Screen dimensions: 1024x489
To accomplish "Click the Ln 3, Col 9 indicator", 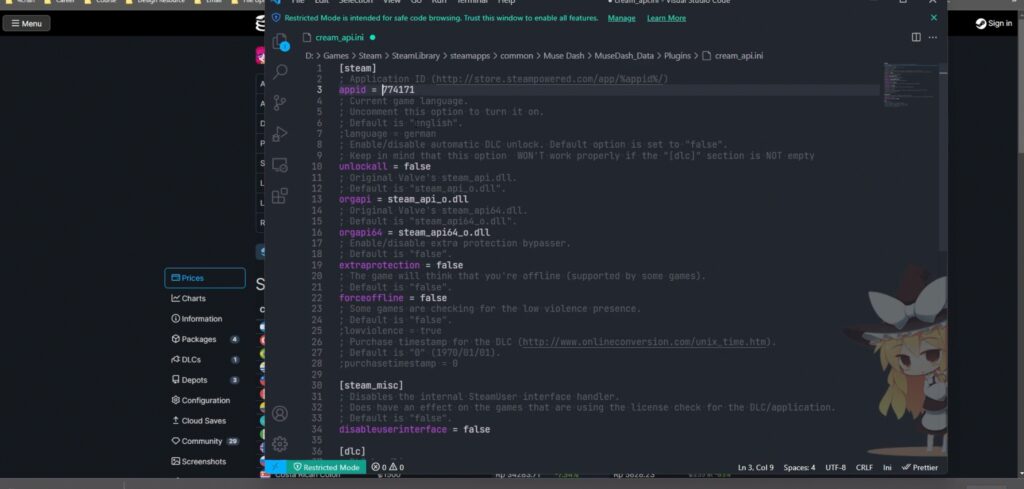I will coord(756,467).
